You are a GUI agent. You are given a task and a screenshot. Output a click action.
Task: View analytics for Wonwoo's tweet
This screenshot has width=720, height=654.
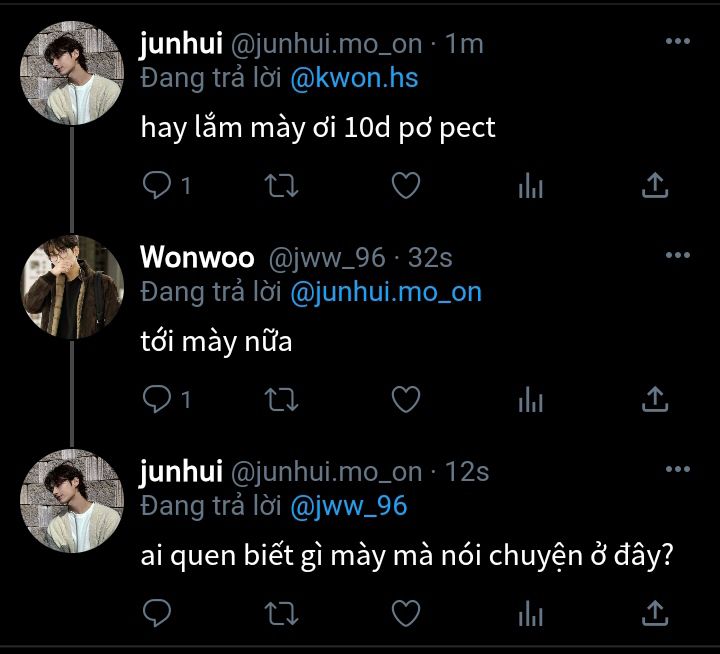(x=530, y=399)
